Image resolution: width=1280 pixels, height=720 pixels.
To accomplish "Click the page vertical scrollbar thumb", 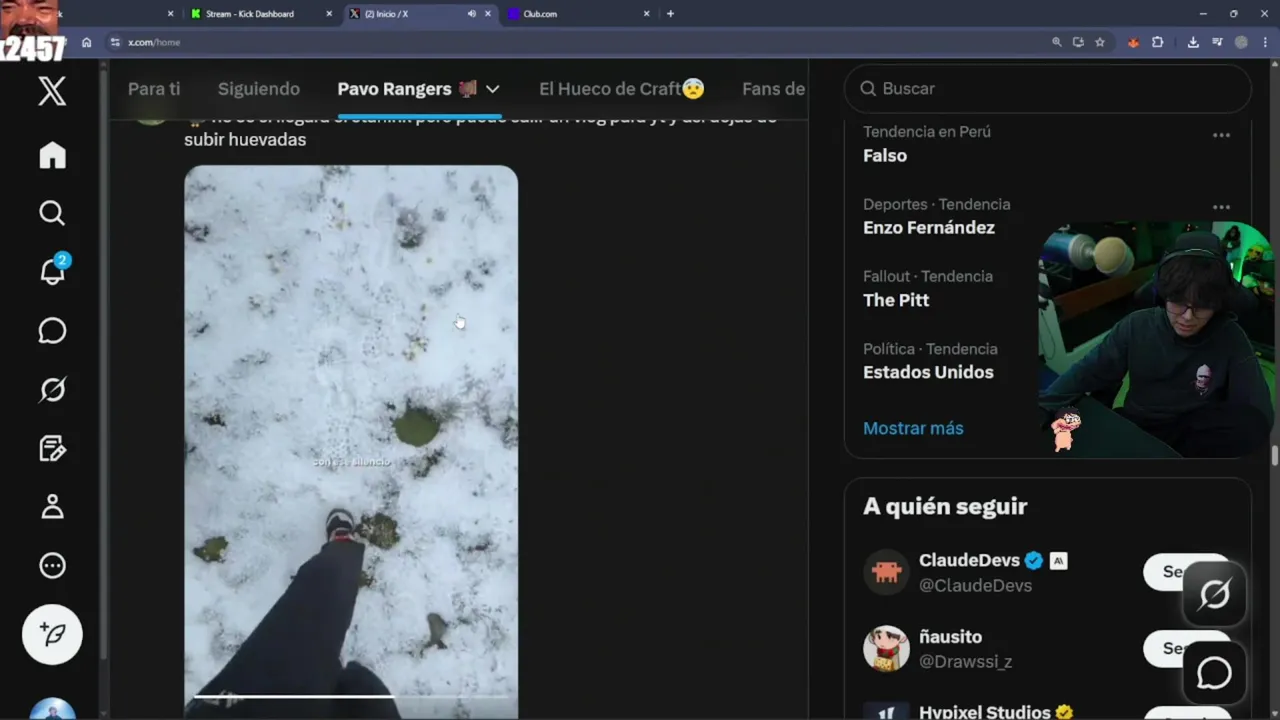I will click(x=1274, y=456).
